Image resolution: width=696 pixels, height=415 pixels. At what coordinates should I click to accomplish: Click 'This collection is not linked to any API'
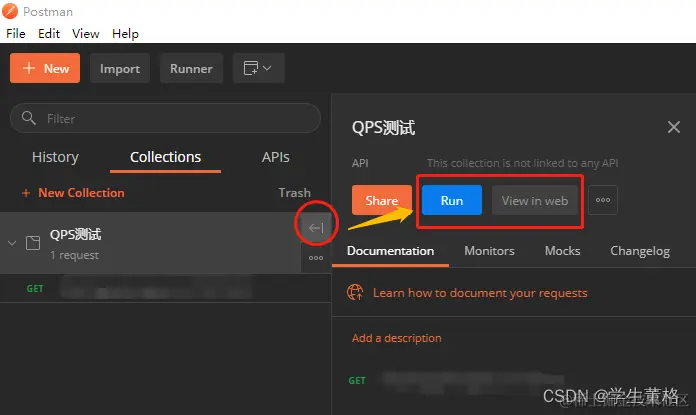(x=523, y=163)
